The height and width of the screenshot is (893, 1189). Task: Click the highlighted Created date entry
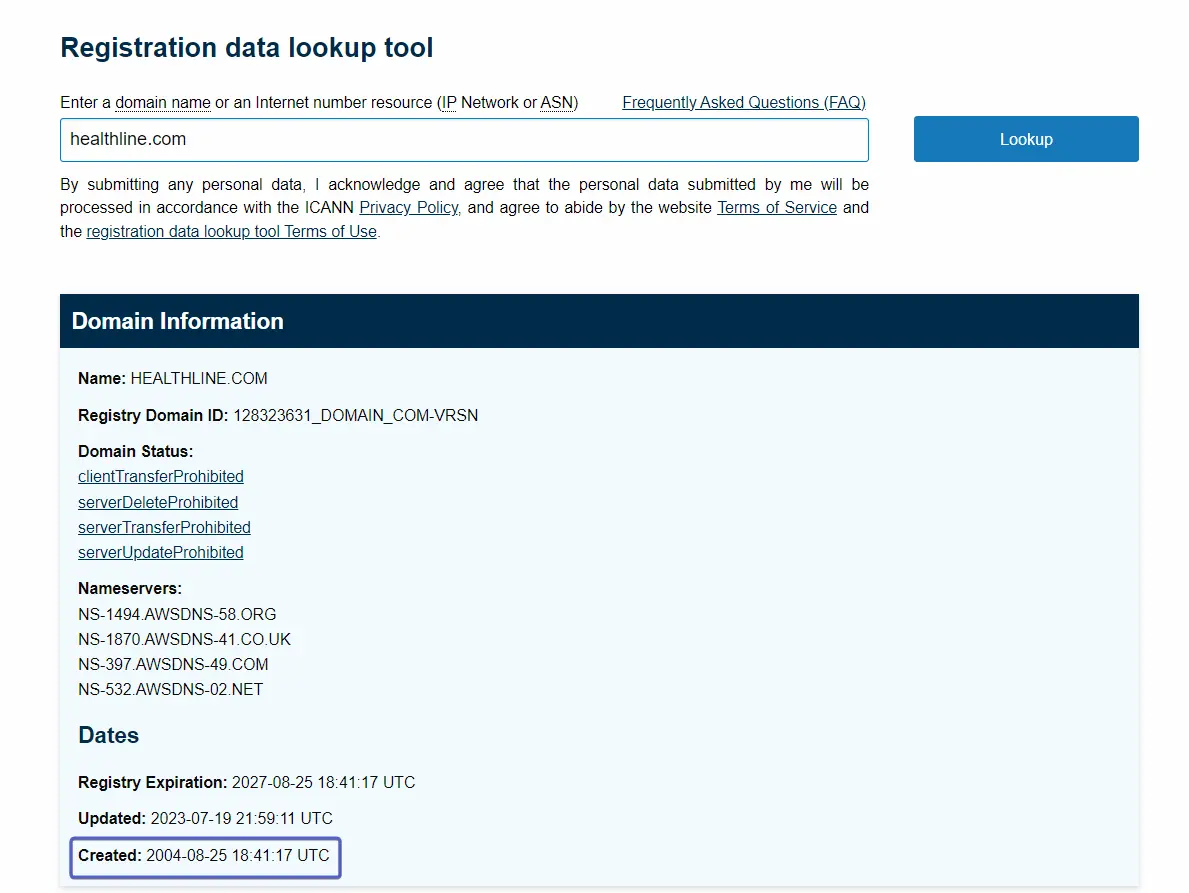coord(204,855)
